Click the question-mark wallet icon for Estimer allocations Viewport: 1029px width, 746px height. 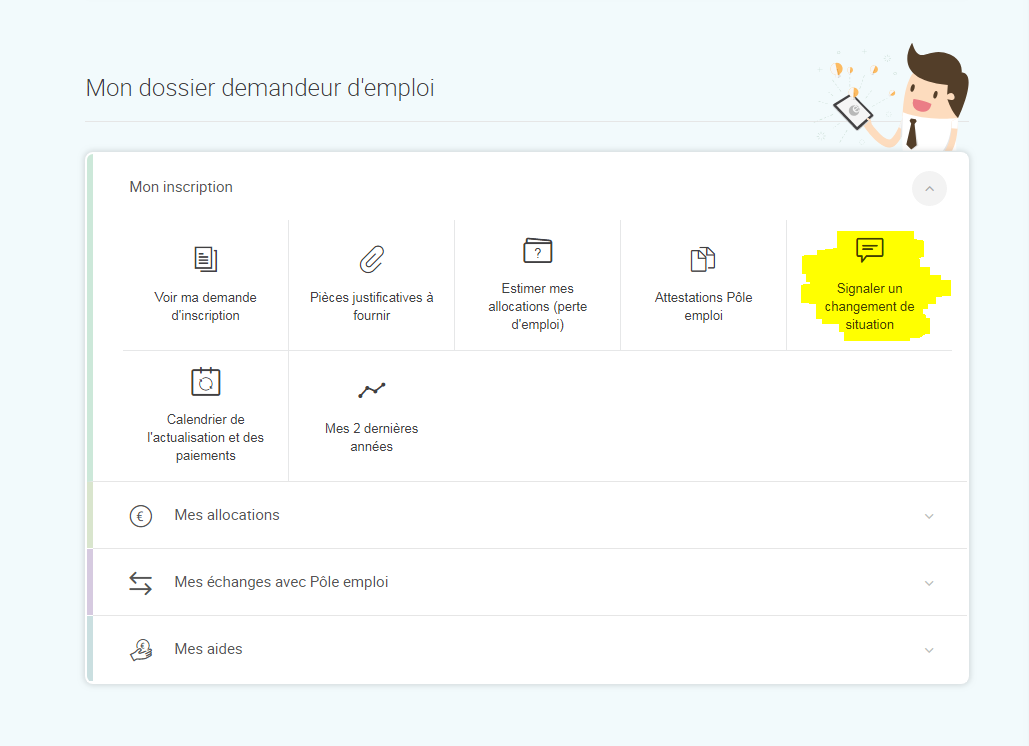click(x=537, y=250)
